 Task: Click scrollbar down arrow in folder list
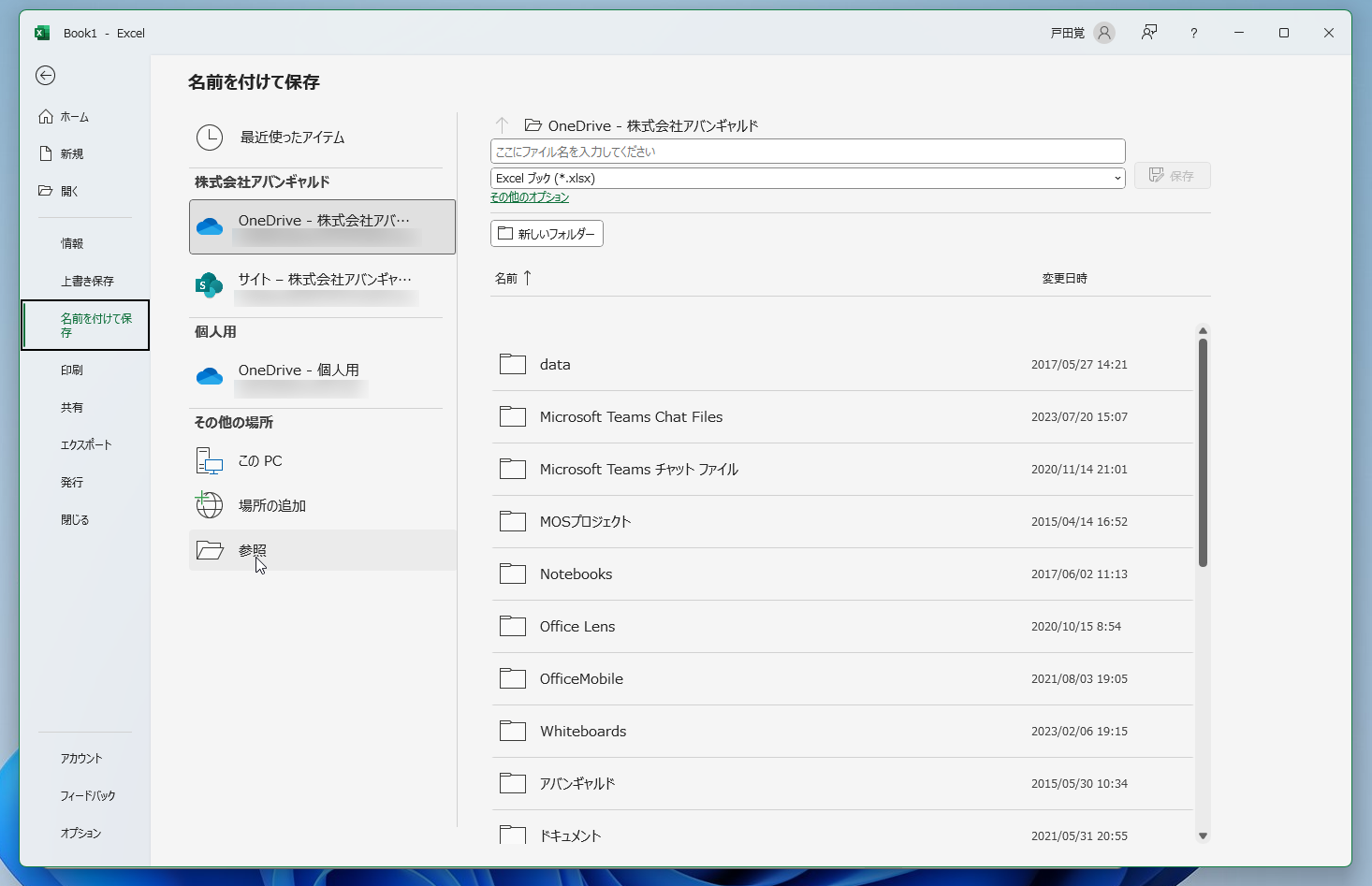point(1203,835)
